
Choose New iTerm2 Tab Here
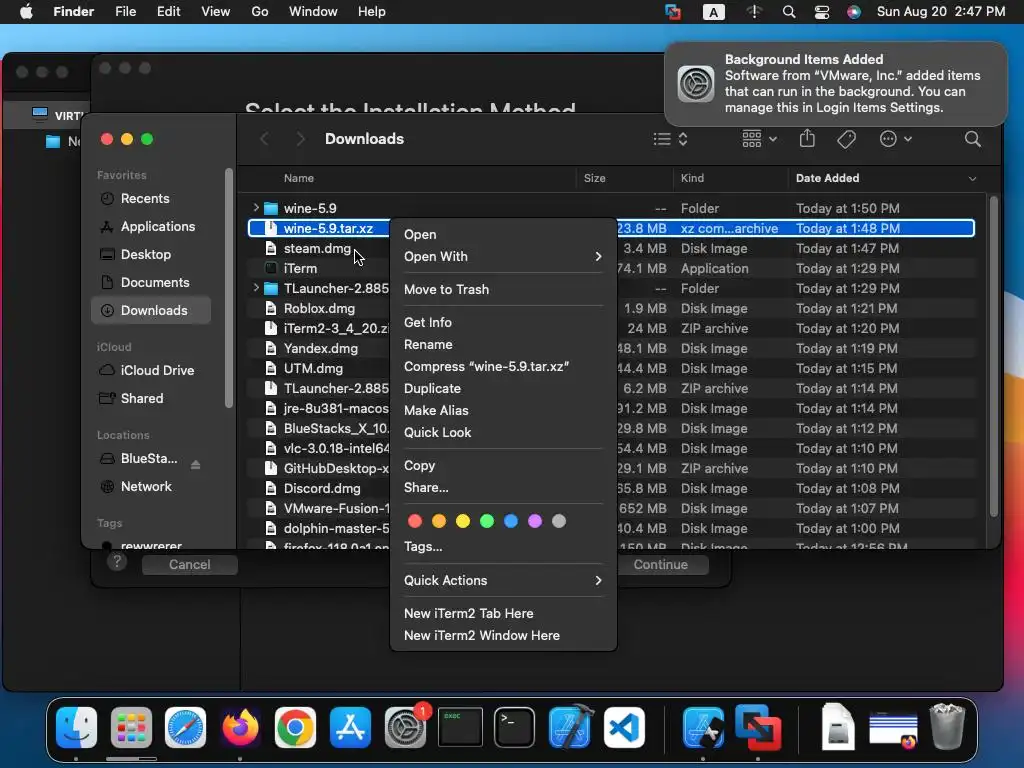pos(503,614)
